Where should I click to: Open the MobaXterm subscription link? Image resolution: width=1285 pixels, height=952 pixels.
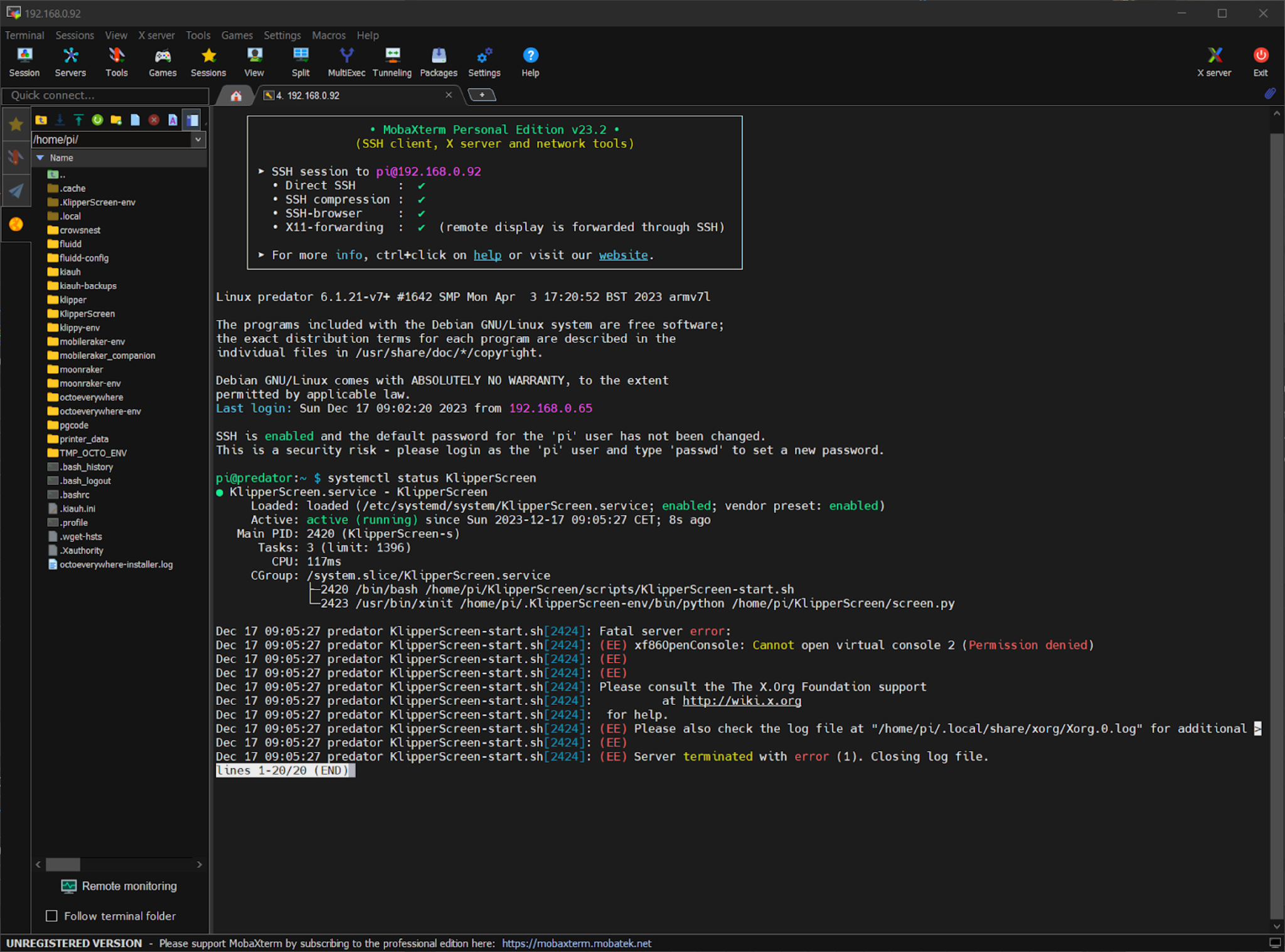[x=576, y=943]
